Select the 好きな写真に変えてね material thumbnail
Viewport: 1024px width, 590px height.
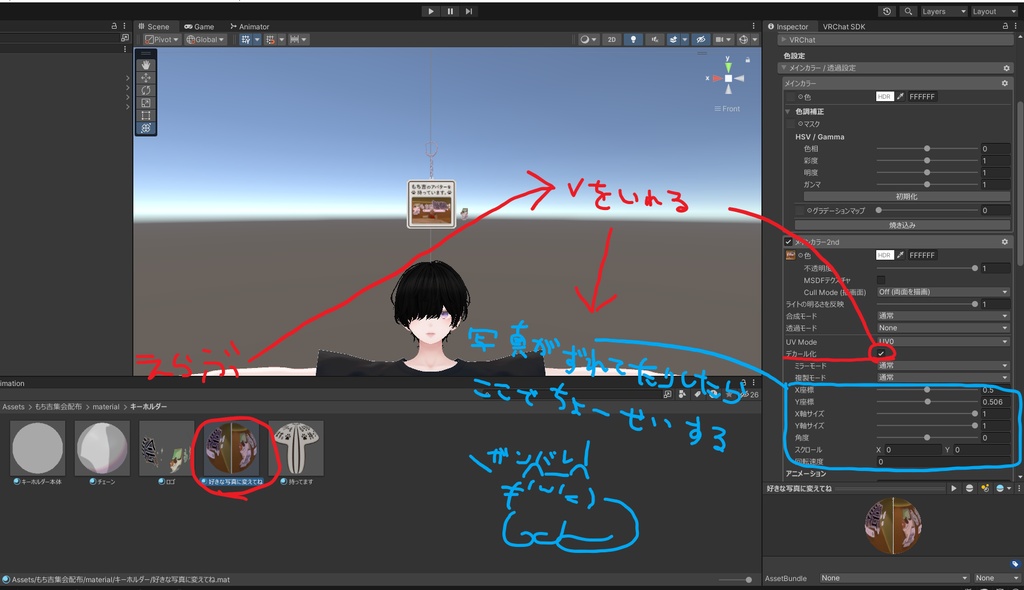(x=232, y=448)
